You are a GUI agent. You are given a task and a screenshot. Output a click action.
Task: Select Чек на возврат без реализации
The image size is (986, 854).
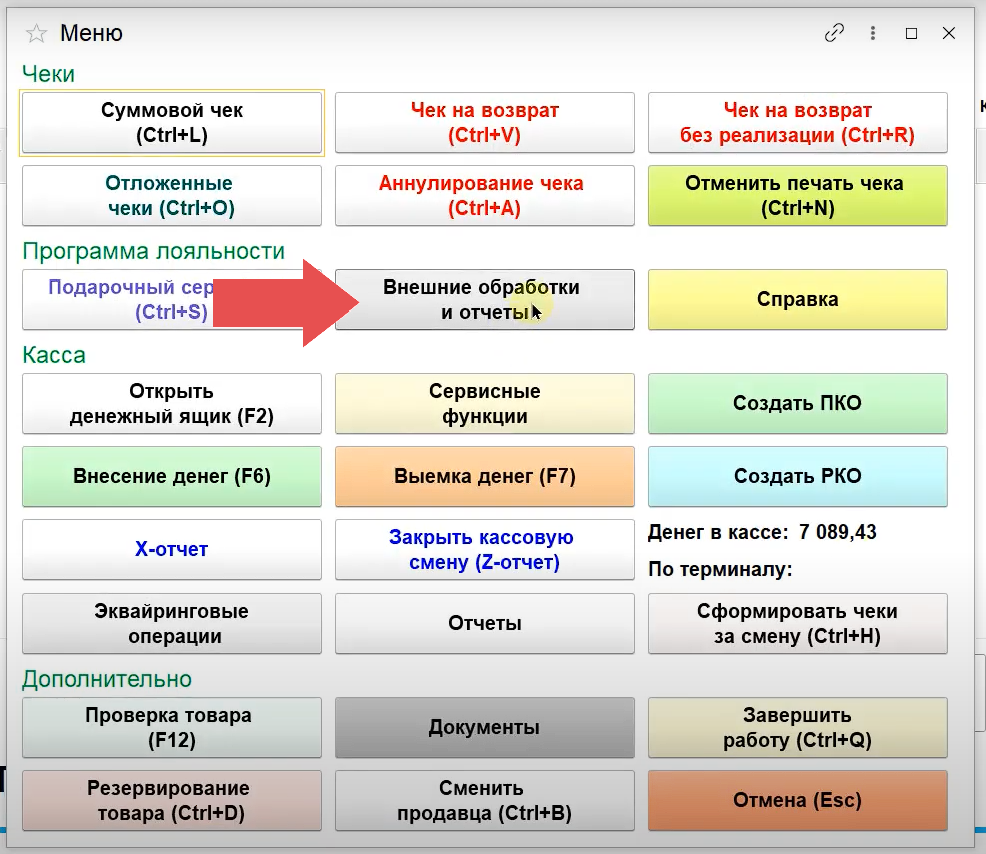[x=797, y=123]
